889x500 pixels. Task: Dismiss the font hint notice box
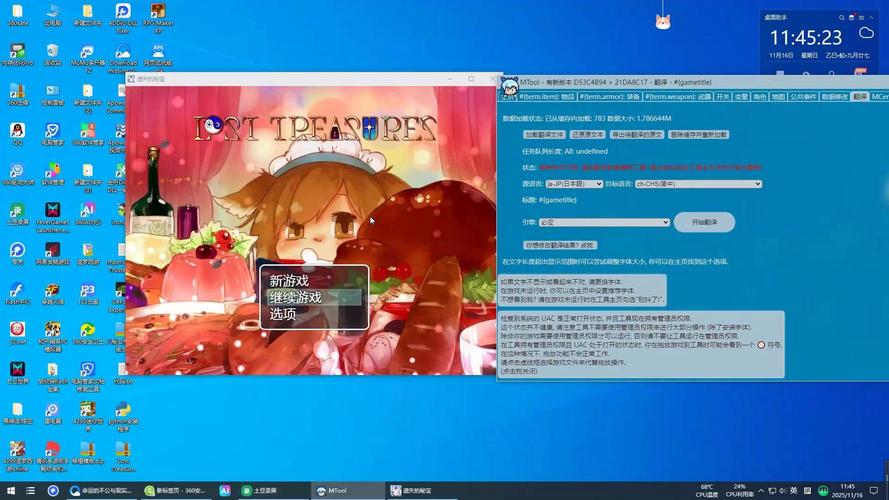point(582,290)
